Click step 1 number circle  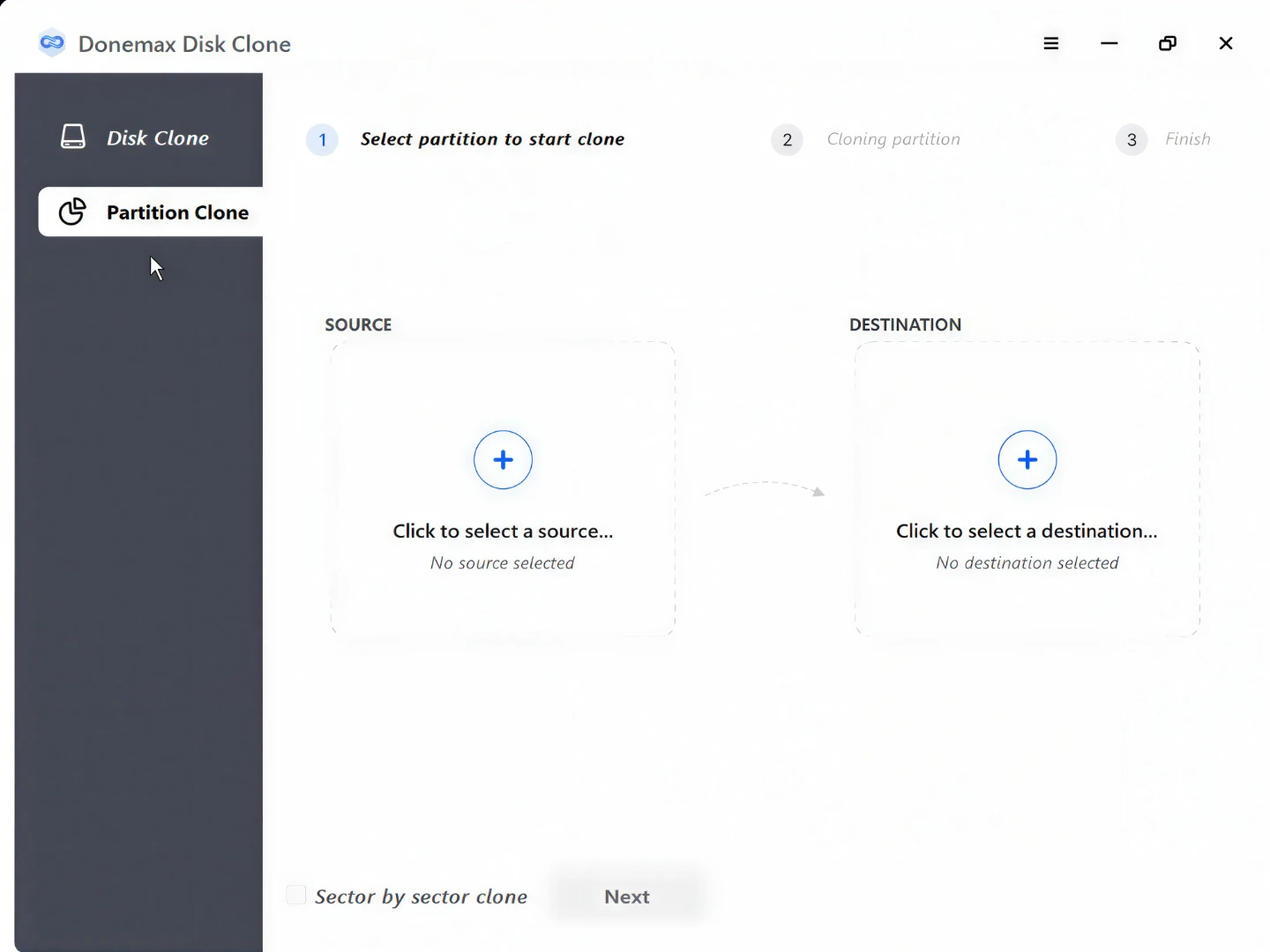click(322, 139)
